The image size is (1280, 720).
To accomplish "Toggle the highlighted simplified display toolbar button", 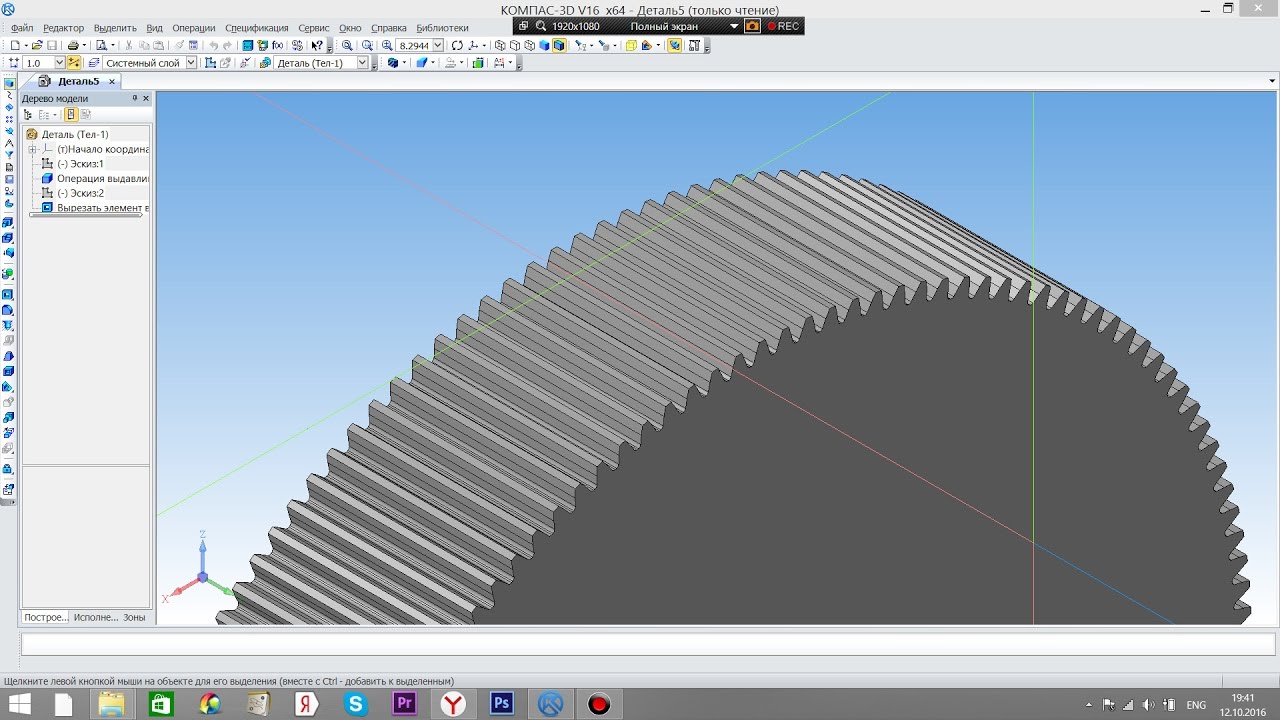I will 677,45.
